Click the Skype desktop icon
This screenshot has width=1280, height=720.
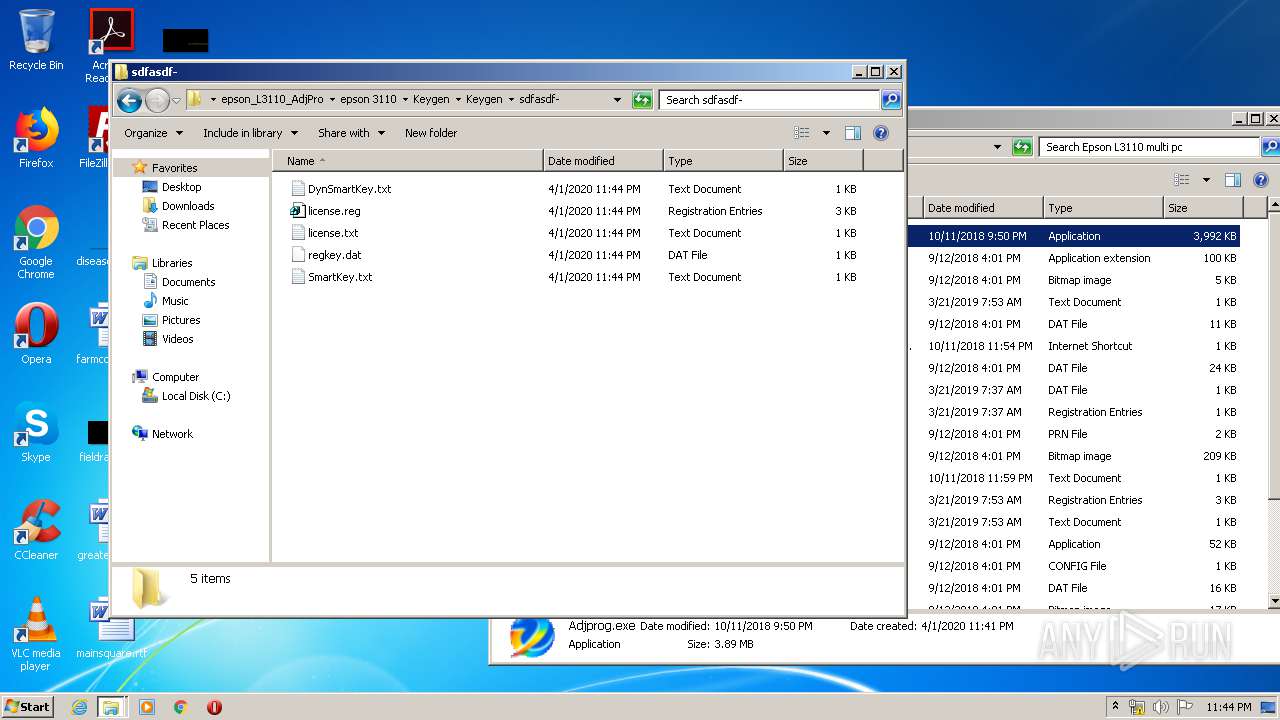pos(36,432)
